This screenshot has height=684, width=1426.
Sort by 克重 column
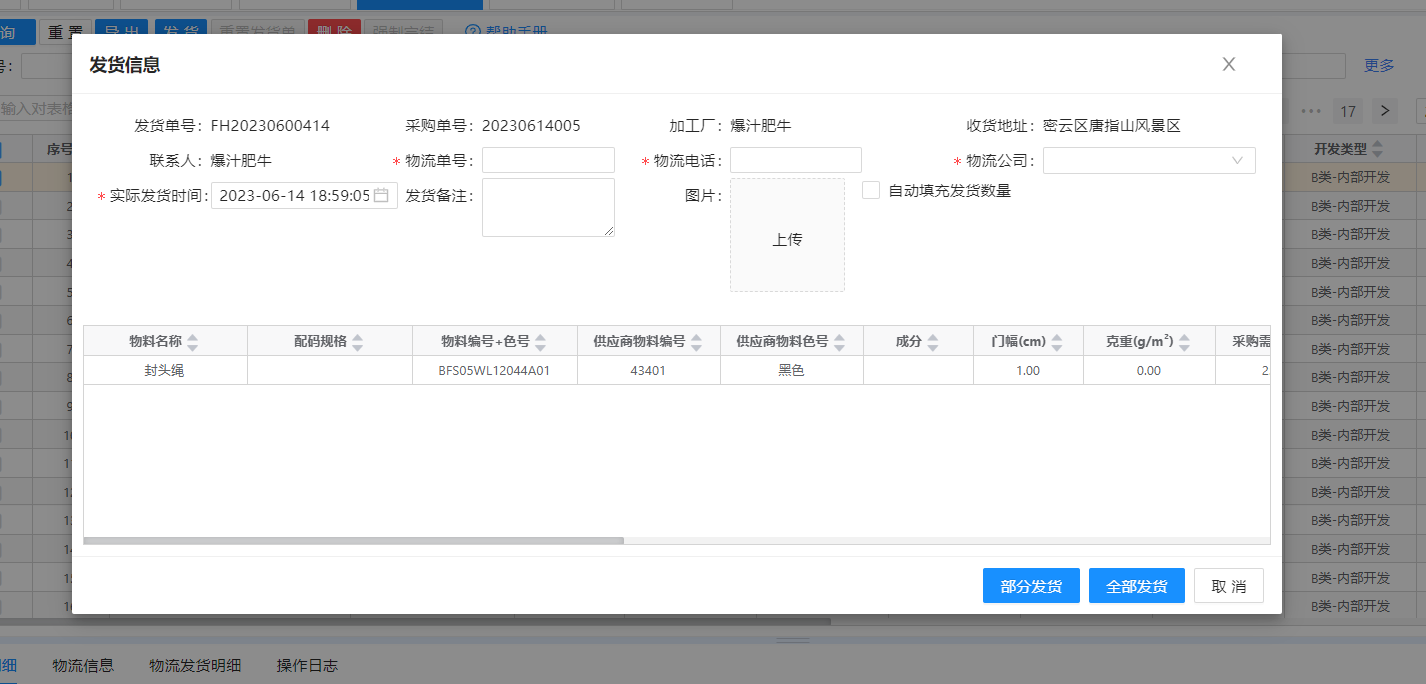point(1185,342)
